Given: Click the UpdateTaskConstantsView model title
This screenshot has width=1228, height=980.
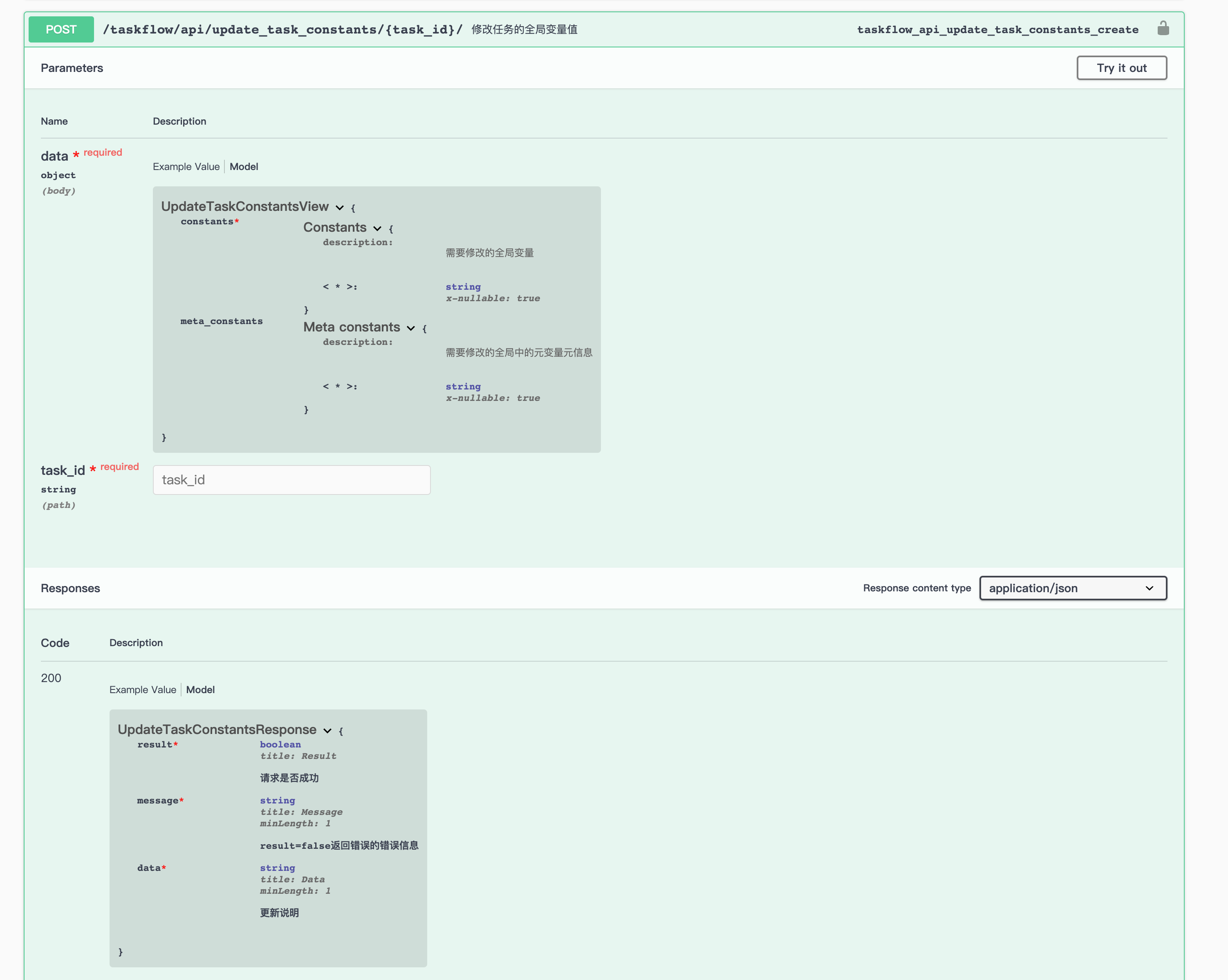Looking at the screenshot, I should tap(244, 207).
